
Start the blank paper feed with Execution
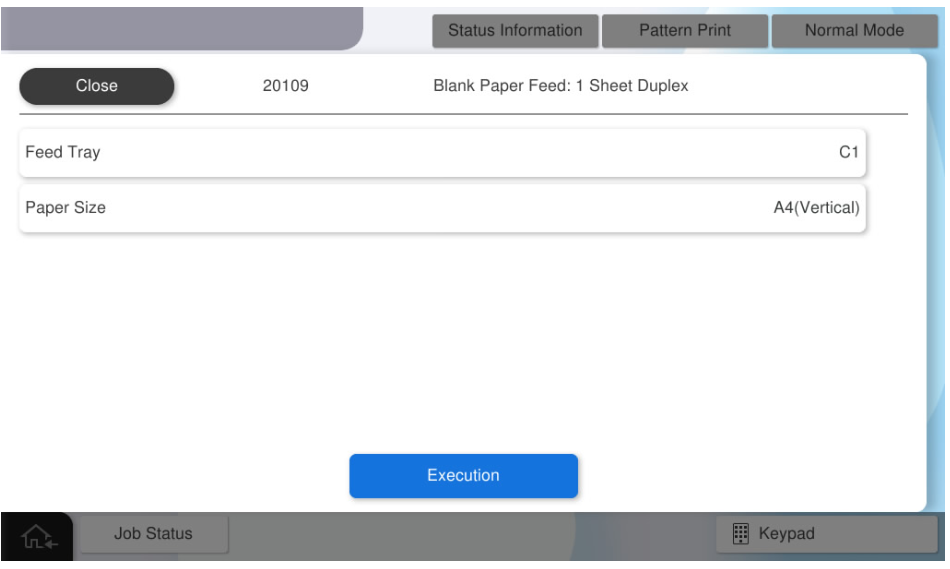(x=463, y=476)
